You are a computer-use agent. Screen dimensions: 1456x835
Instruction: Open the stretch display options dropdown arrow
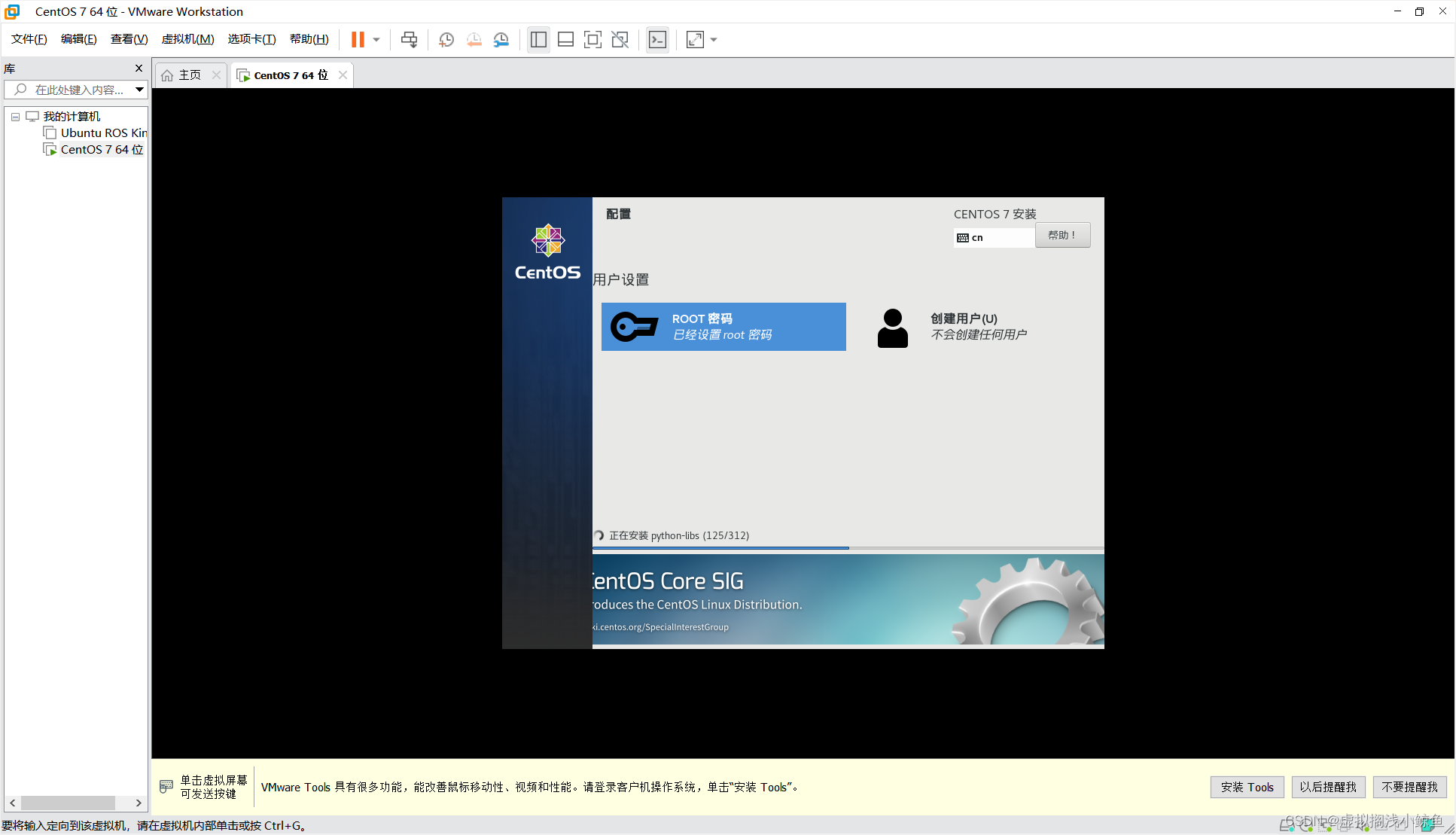(714, 40)
